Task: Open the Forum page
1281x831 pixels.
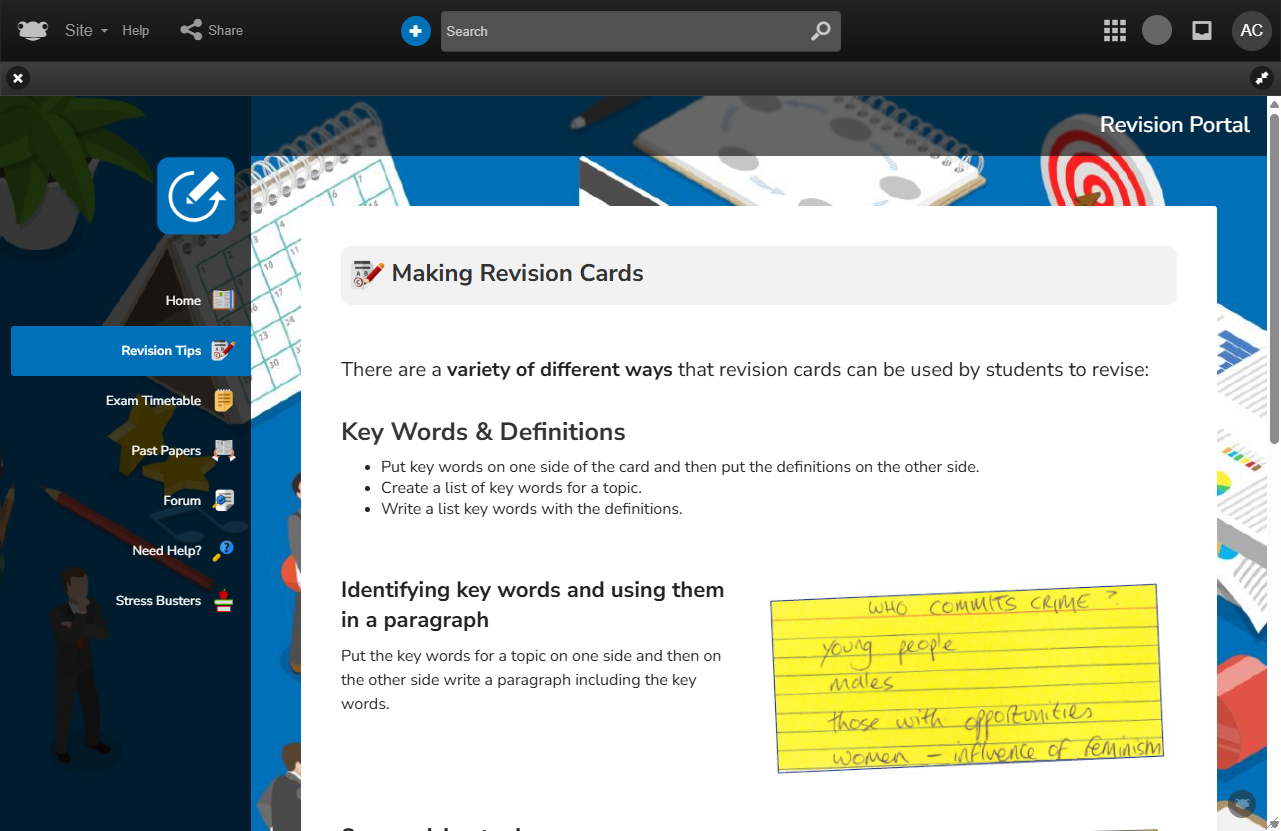Action: click(182, 500)
